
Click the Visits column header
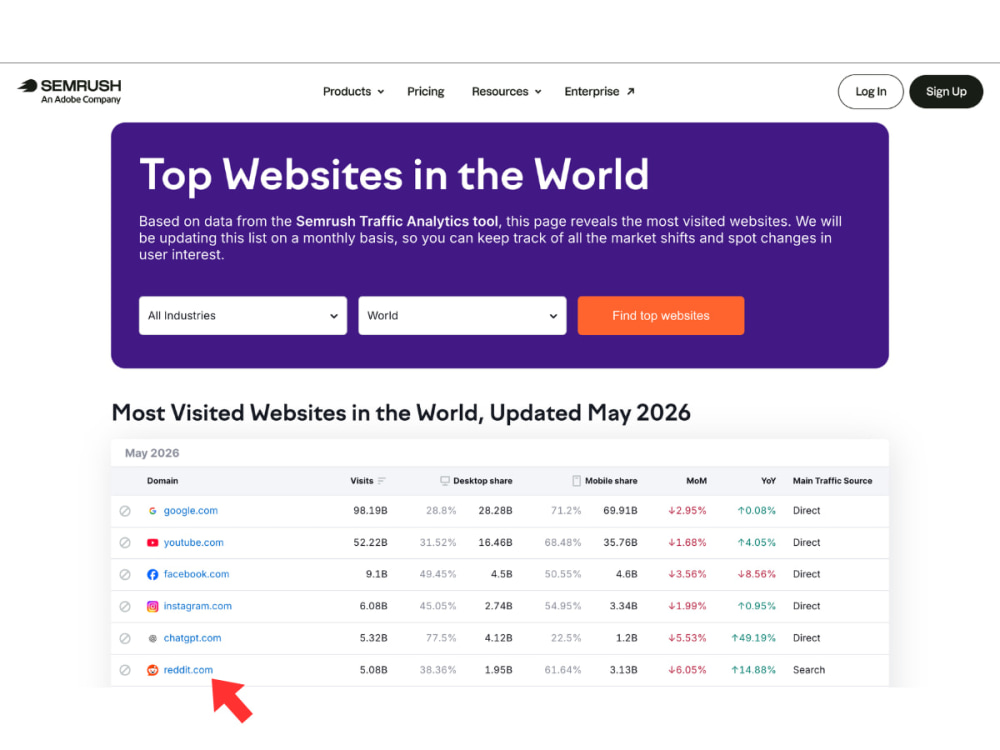[x=362, y=481]
